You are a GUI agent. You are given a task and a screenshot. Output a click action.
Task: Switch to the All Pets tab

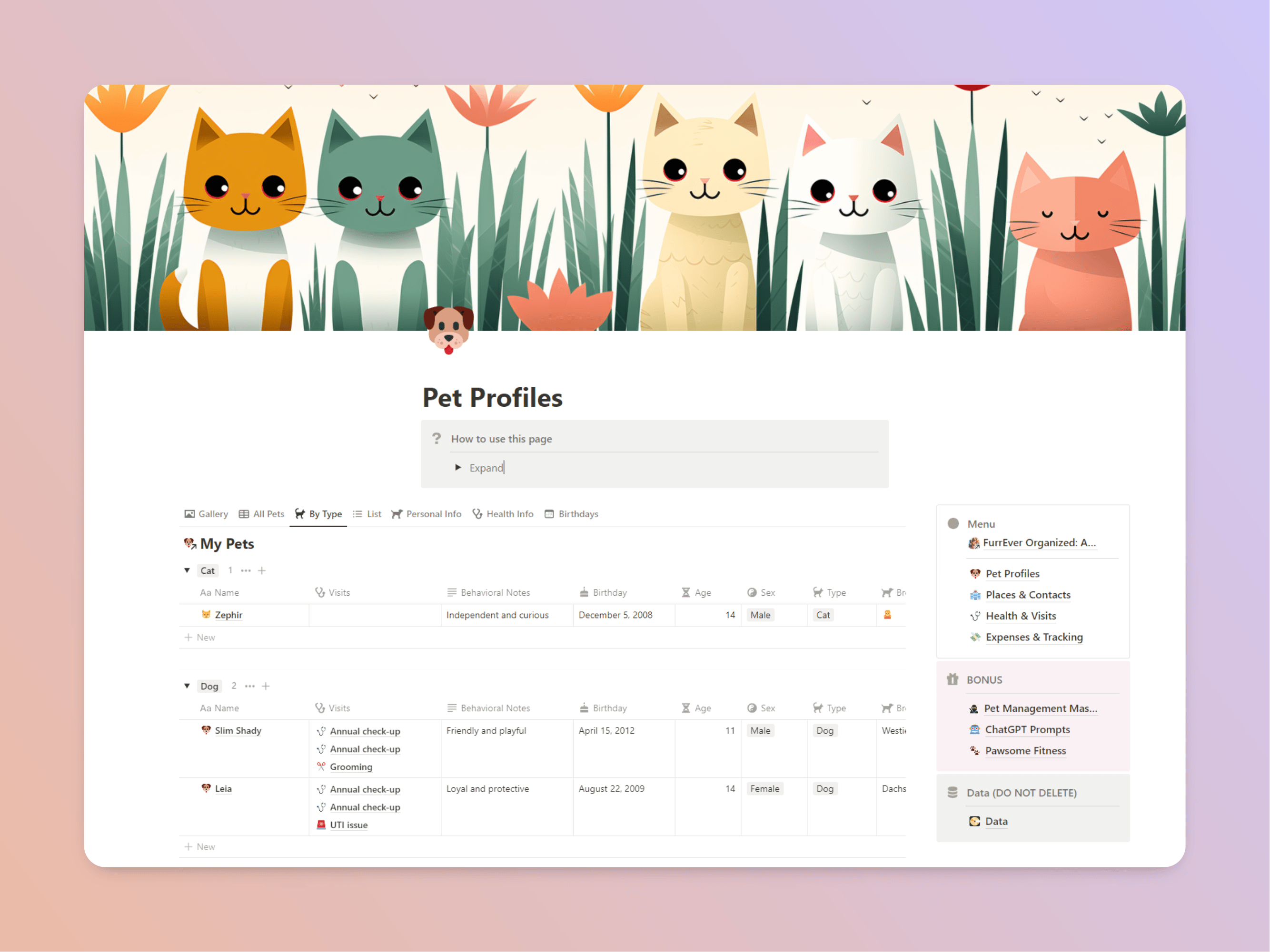(261, 514)
